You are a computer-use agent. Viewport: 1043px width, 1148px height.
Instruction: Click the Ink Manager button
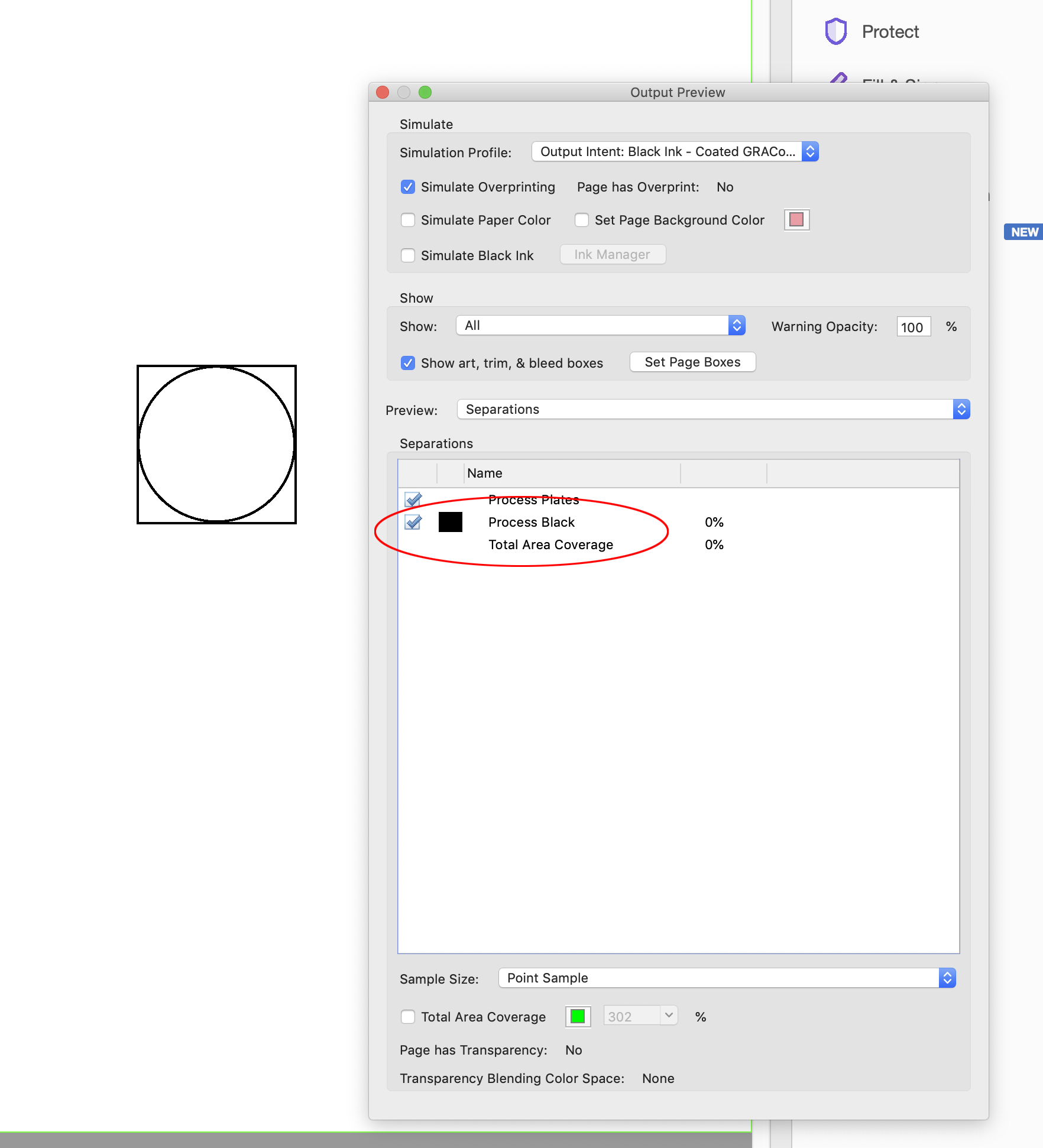612,254
